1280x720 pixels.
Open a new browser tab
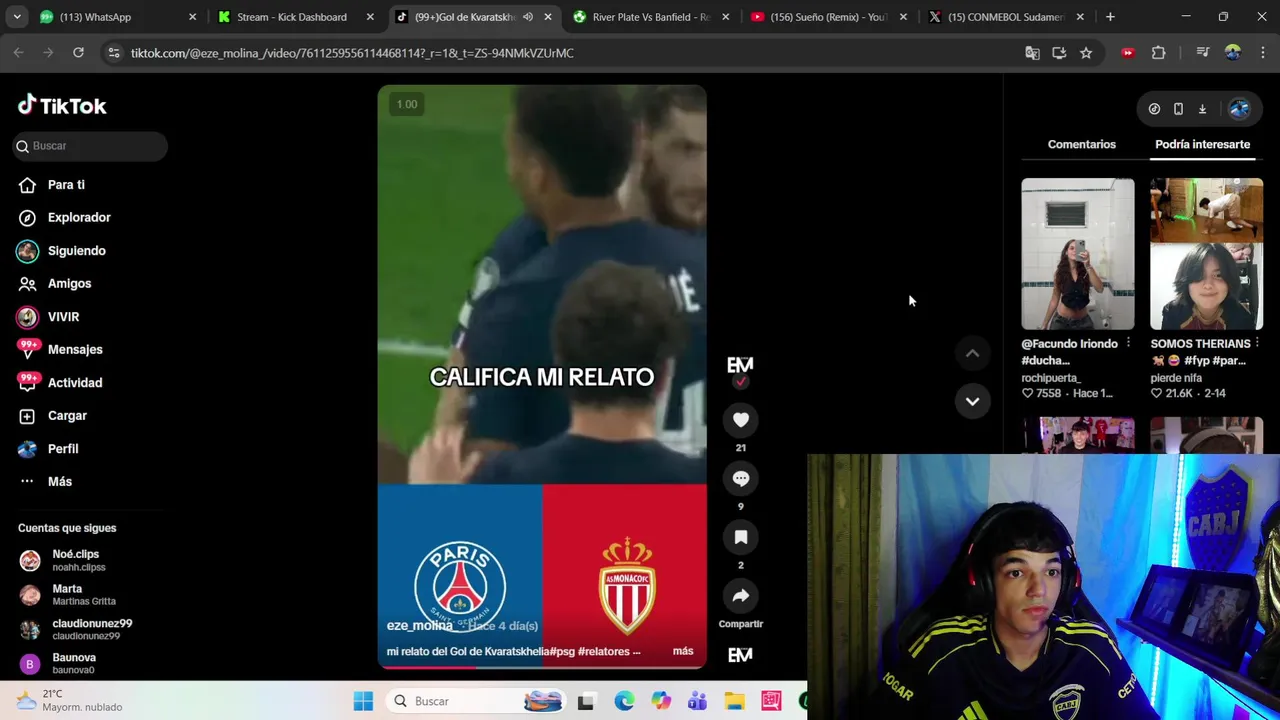[x=1110, y=17]
